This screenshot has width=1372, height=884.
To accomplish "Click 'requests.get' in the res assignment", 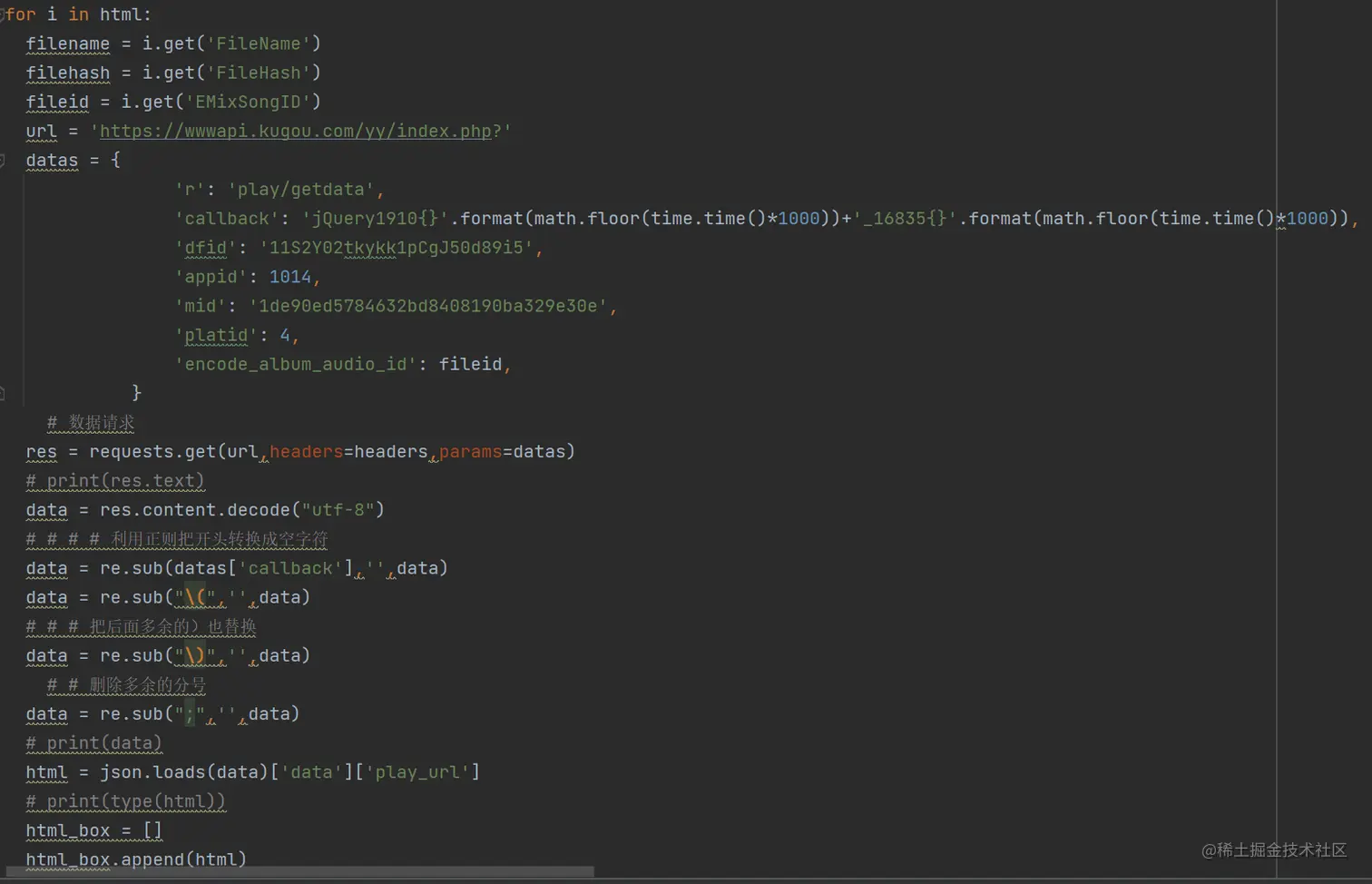I will tap(152, 452).
